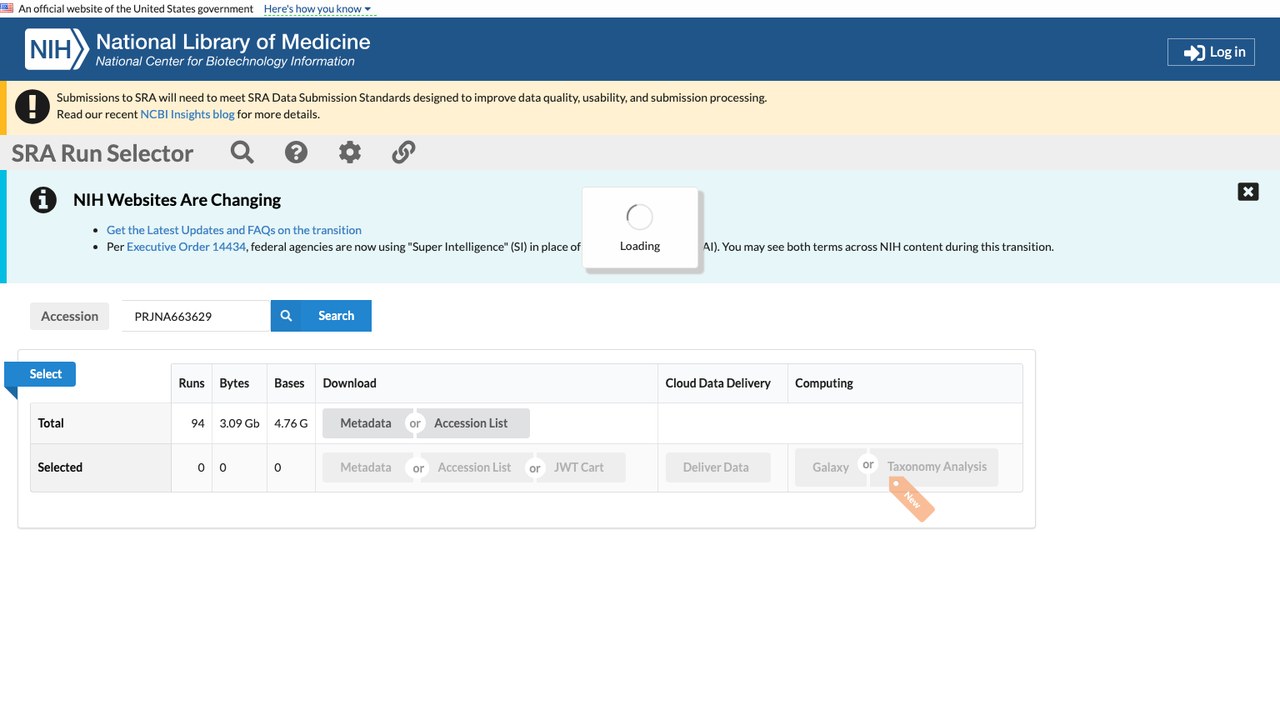Click the Log in button
This screenshot has height=720, width=1280.
click(1211, 52)
